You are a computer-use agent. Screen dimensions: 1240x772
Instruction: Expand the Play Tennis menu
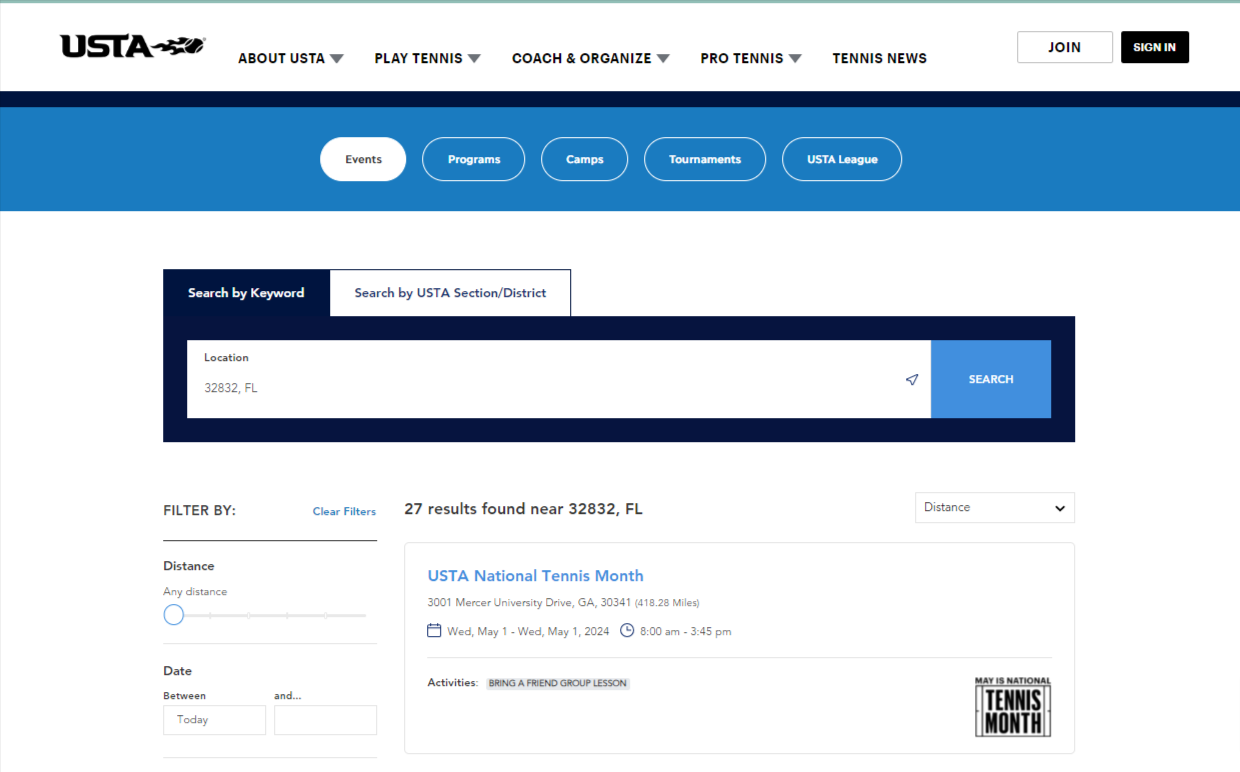click(x=427, y=58)
